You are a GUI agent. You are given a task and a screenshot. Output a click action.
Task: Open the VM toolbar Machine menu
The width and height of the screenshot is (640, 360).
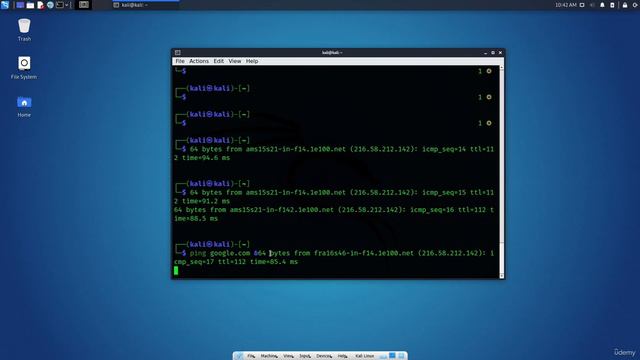269,356
